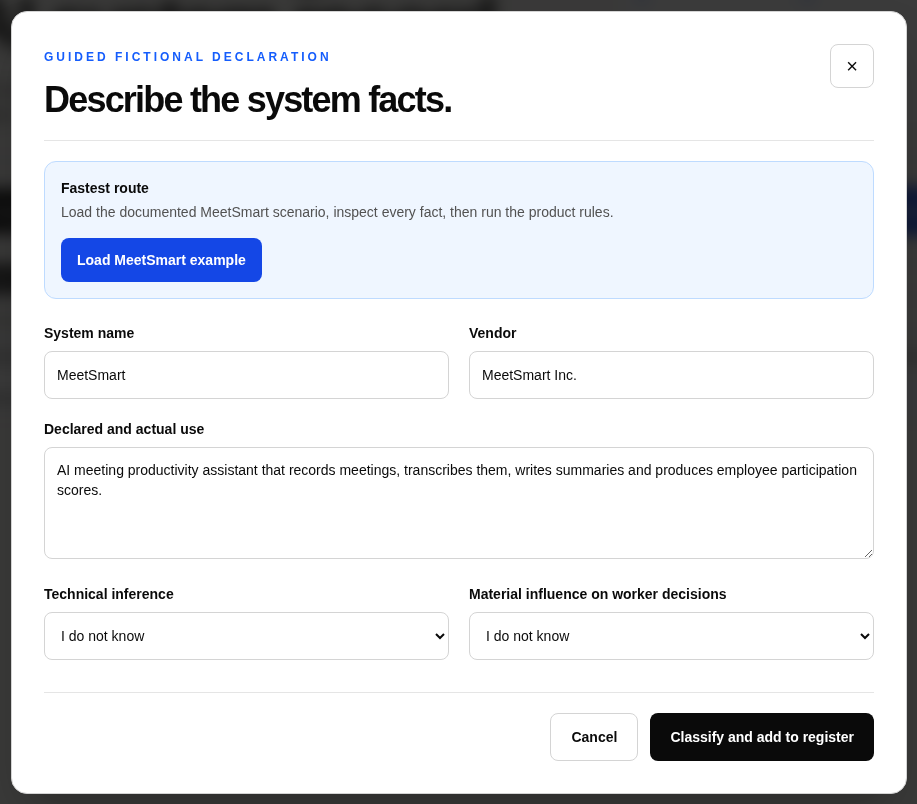Click the 'GUIDED FICTIONAL DECLARATION' label

click(x=187, y=57)
